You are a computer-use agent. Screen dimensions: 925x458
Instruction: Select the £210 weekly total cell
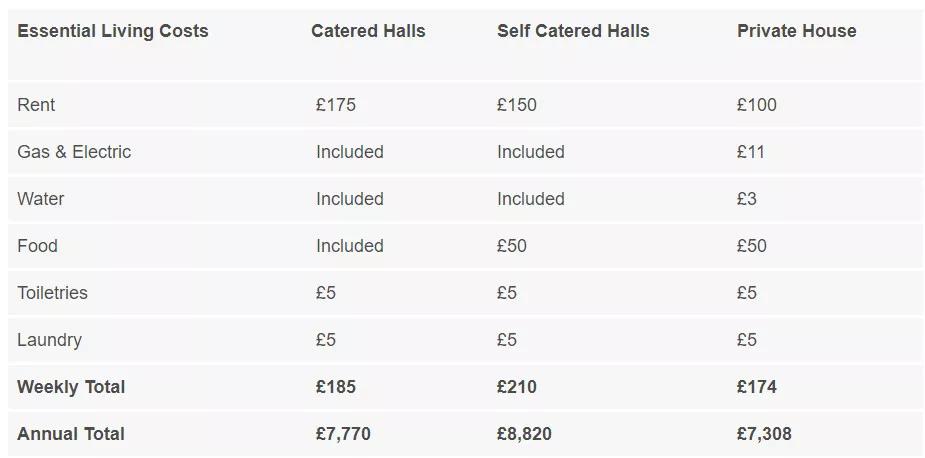(517, 387)
